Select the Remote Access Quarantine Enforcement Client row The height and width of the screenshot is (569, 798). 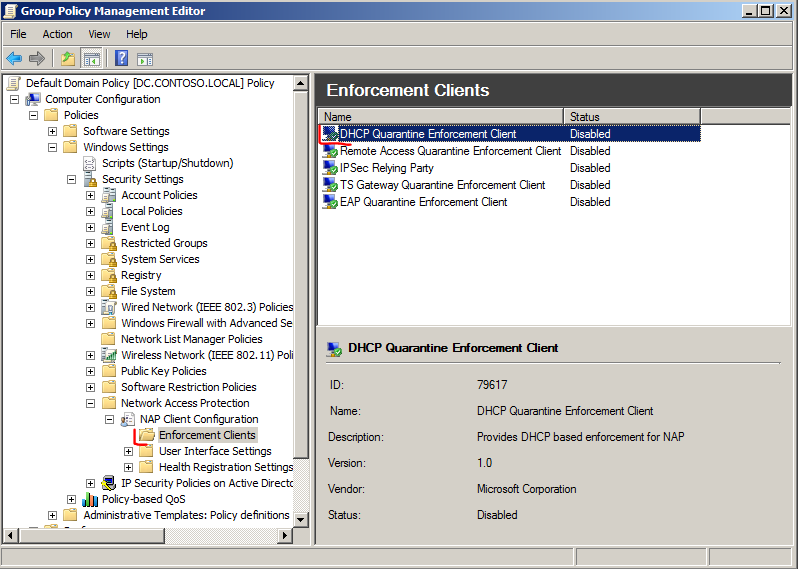tap(509, 151)
